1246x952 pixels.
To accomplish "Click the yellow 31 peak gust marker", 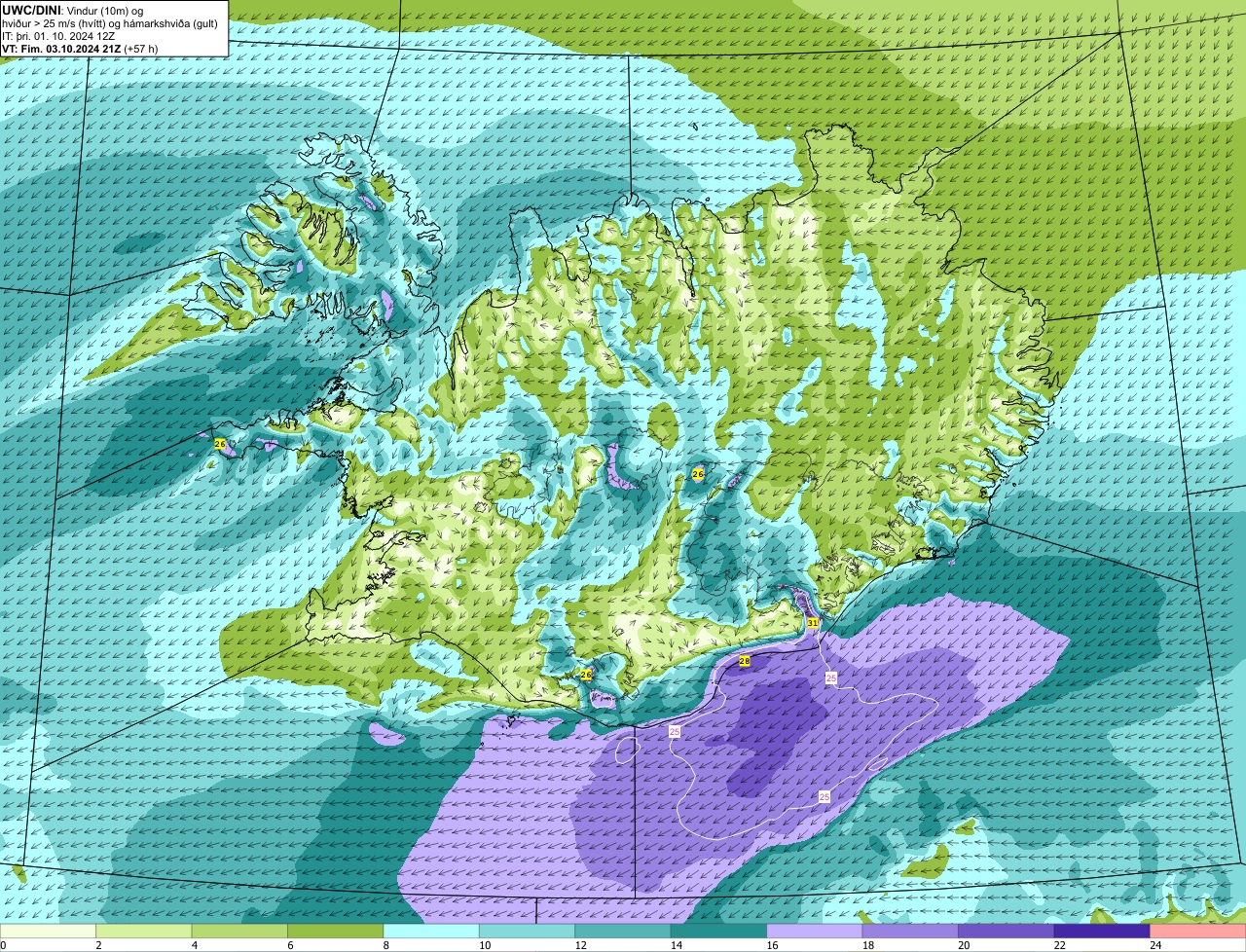I will coord(813,623).
